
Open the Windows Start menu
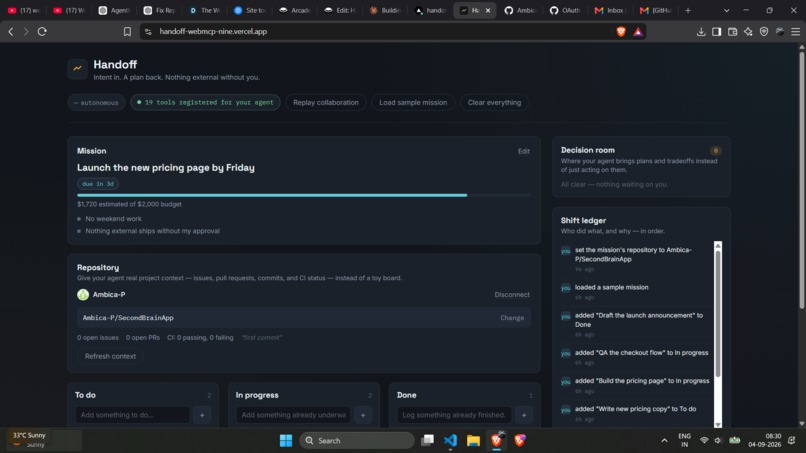pos(286,441)
